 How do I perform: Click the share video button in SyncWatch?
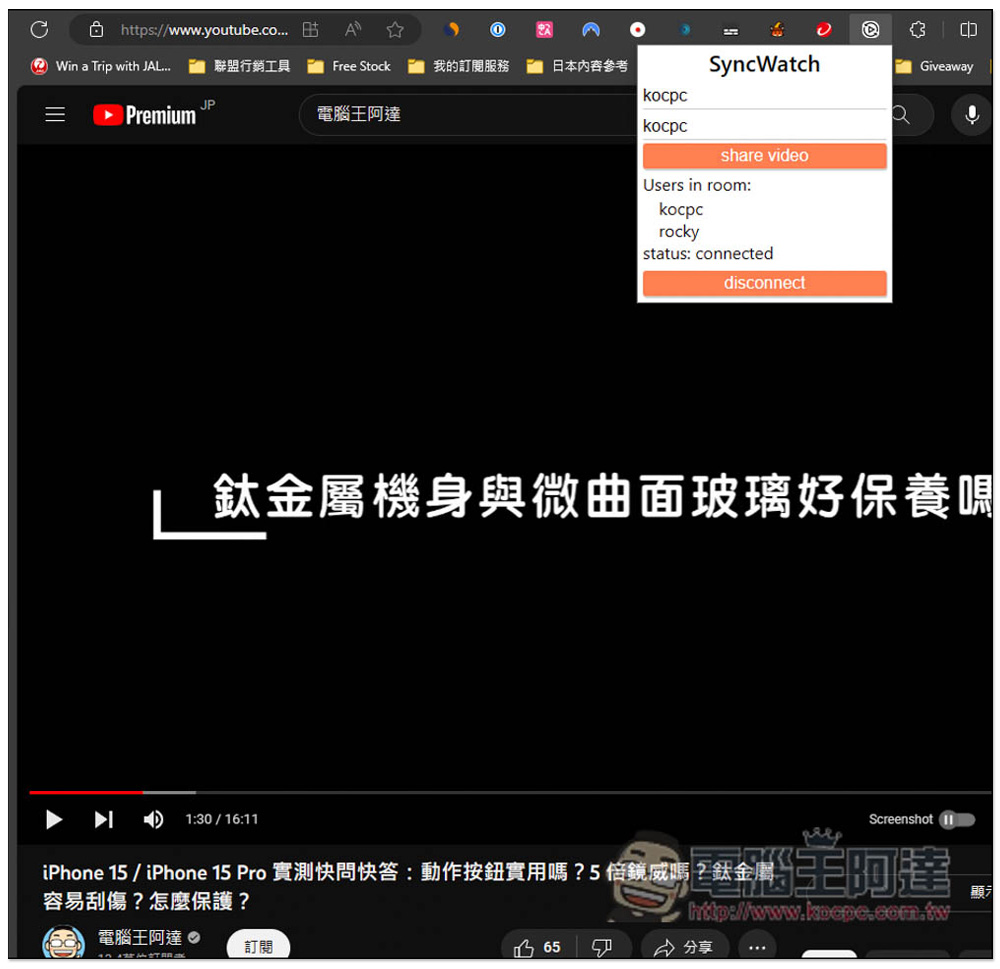(764, 156)
